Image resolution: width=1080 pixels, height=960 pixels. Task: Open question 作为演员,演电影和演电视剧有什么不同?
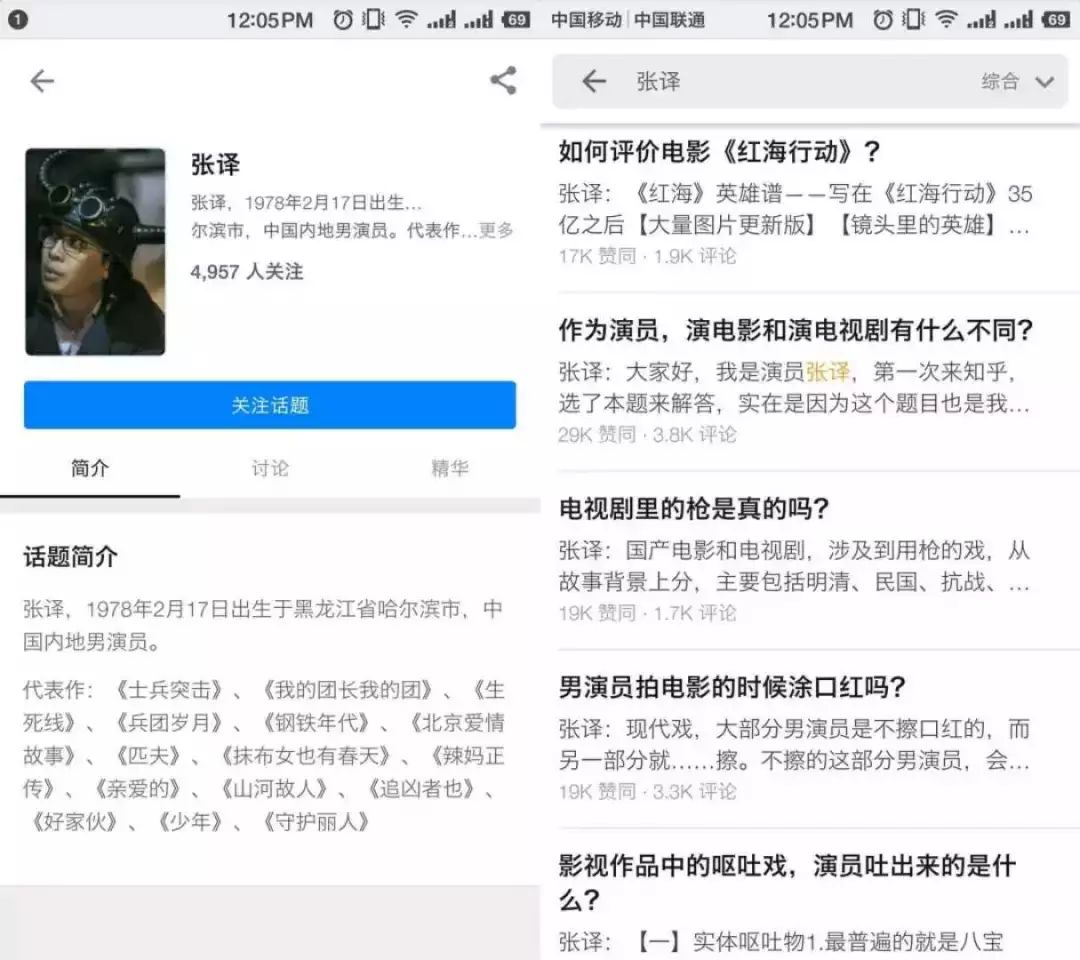pos(796,331)
